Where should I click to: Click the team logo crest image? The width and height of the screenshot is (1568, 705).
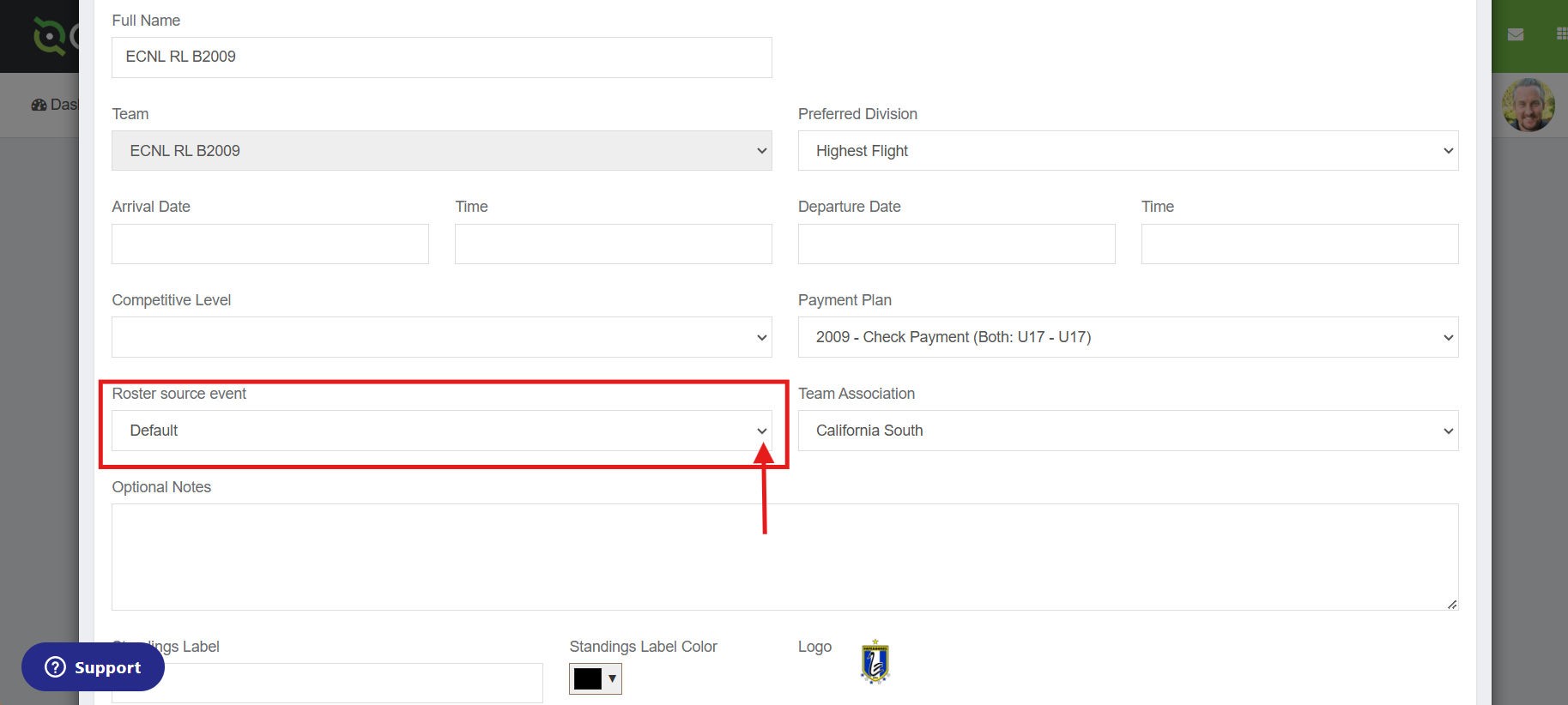(875, 662)
